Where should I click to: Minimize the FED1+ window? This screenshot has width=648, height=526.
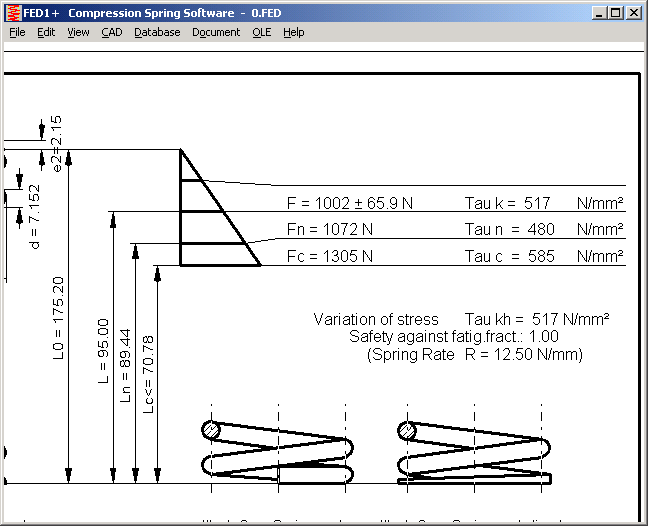(599, 13)
